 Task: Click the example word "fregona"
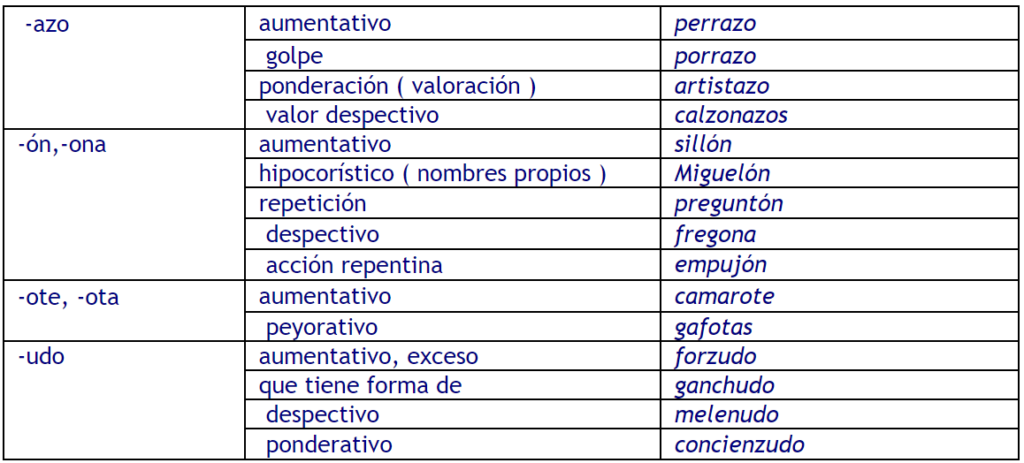(x=715, y=234)
